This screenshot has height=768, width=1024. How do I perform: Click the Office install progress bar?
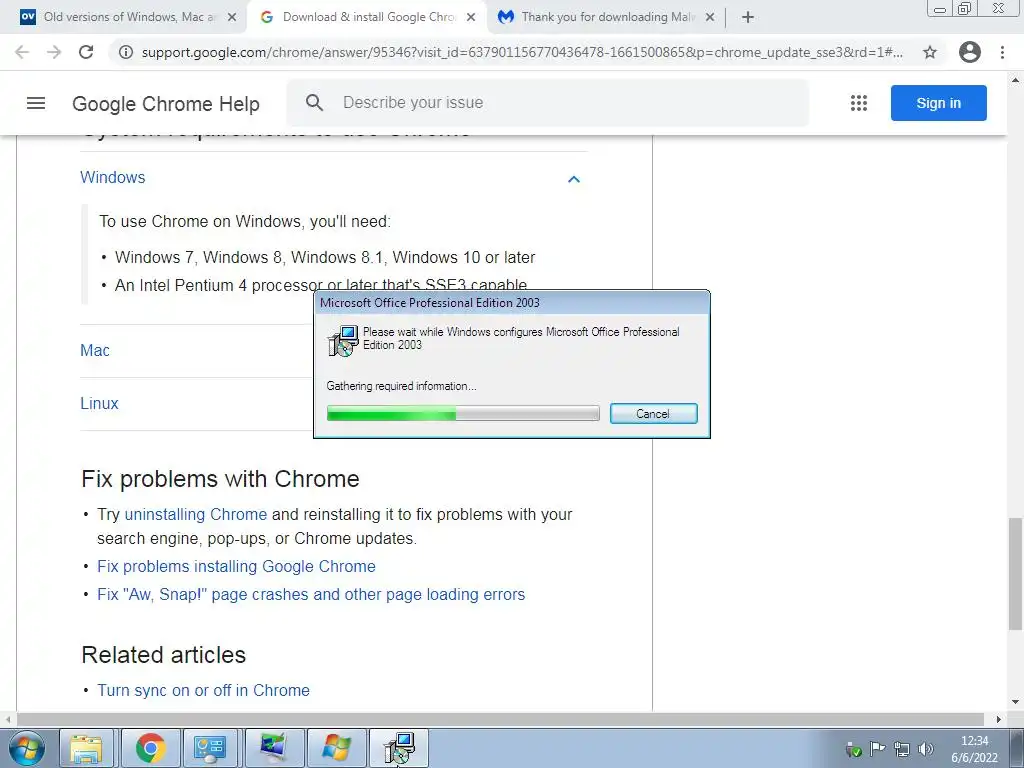coord(463,413)
